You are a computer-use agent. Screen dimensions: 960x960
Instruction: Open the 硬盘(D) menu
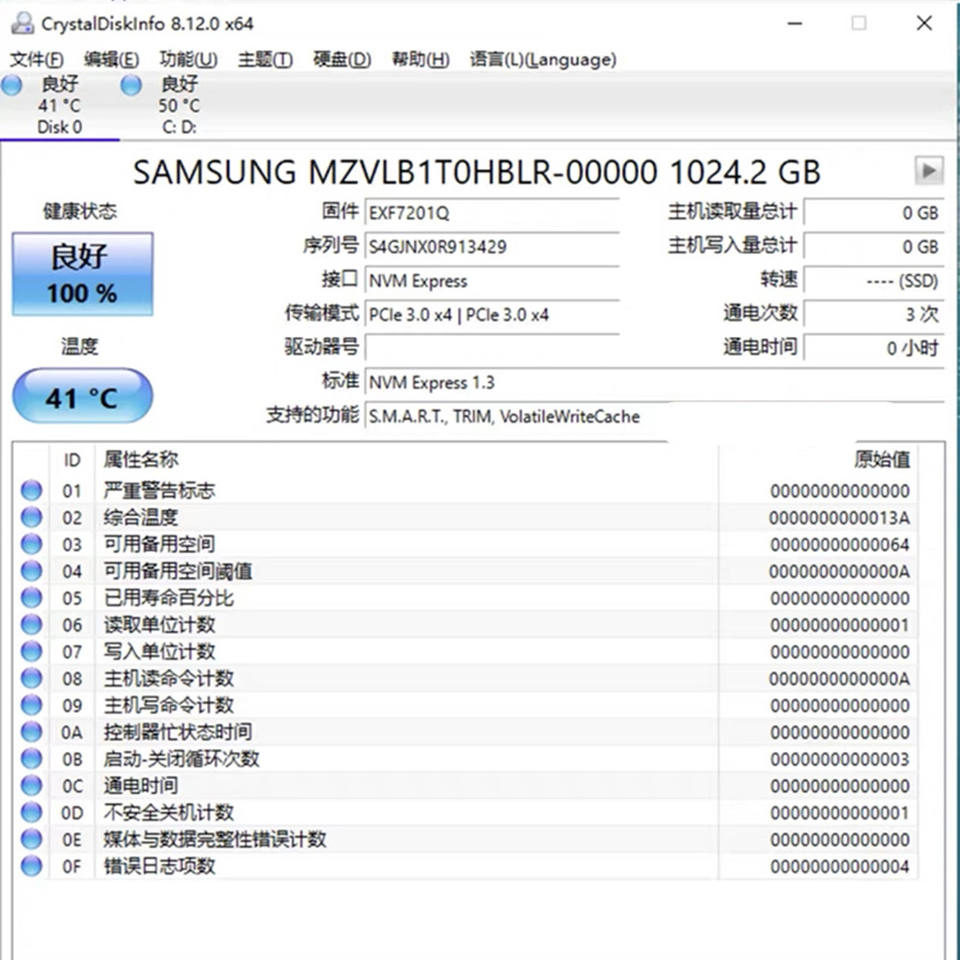[x=342, y=59]
